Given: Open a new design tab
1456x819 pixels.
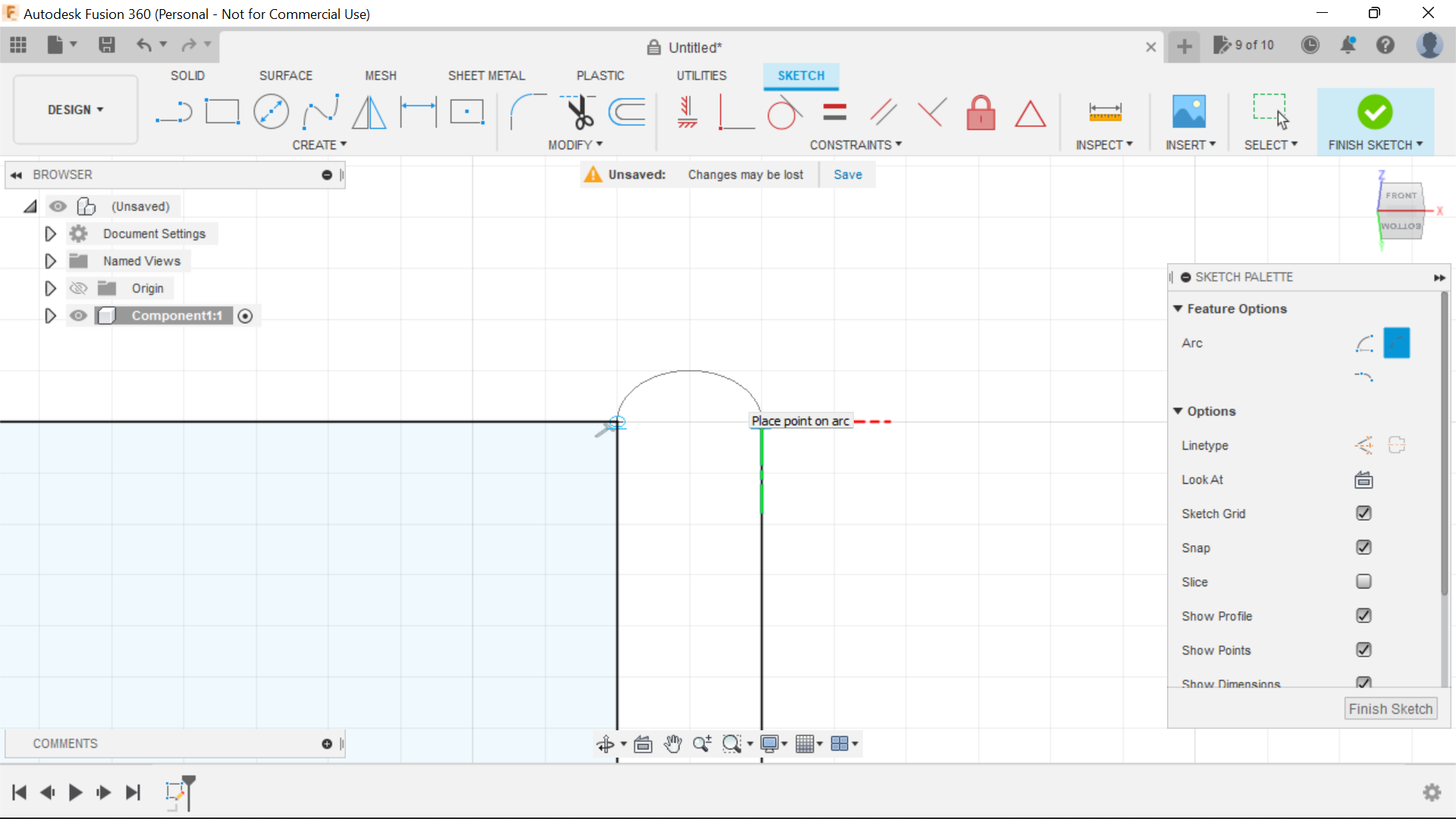Looking at the screenshot, I should 1184,46.
